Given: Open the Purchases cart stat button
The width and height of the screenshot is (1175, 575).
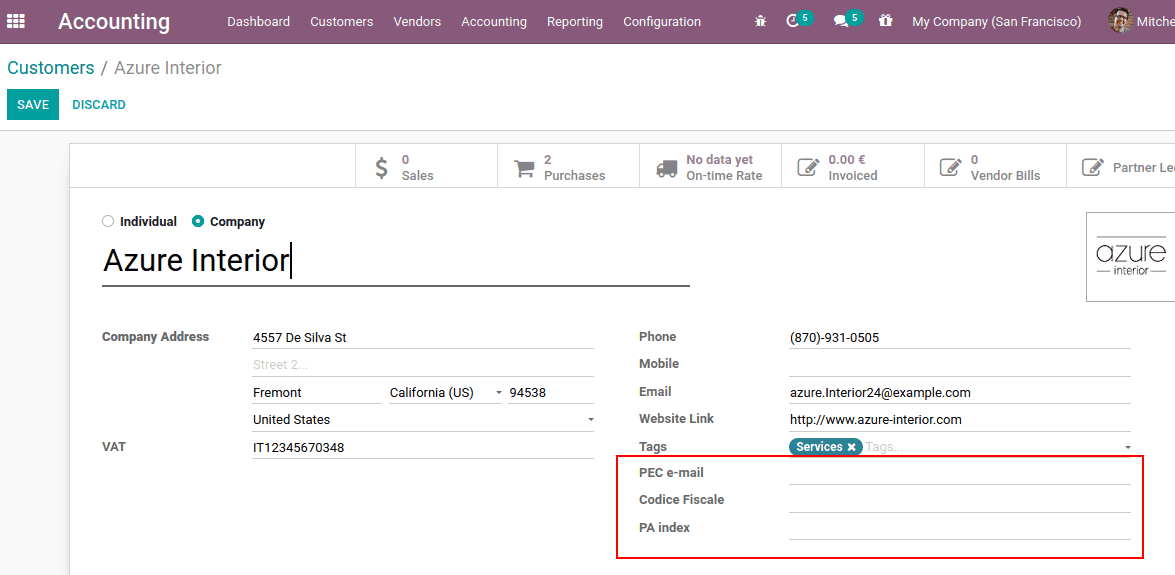Looking at the screenshot, I should tap(568, 167).
